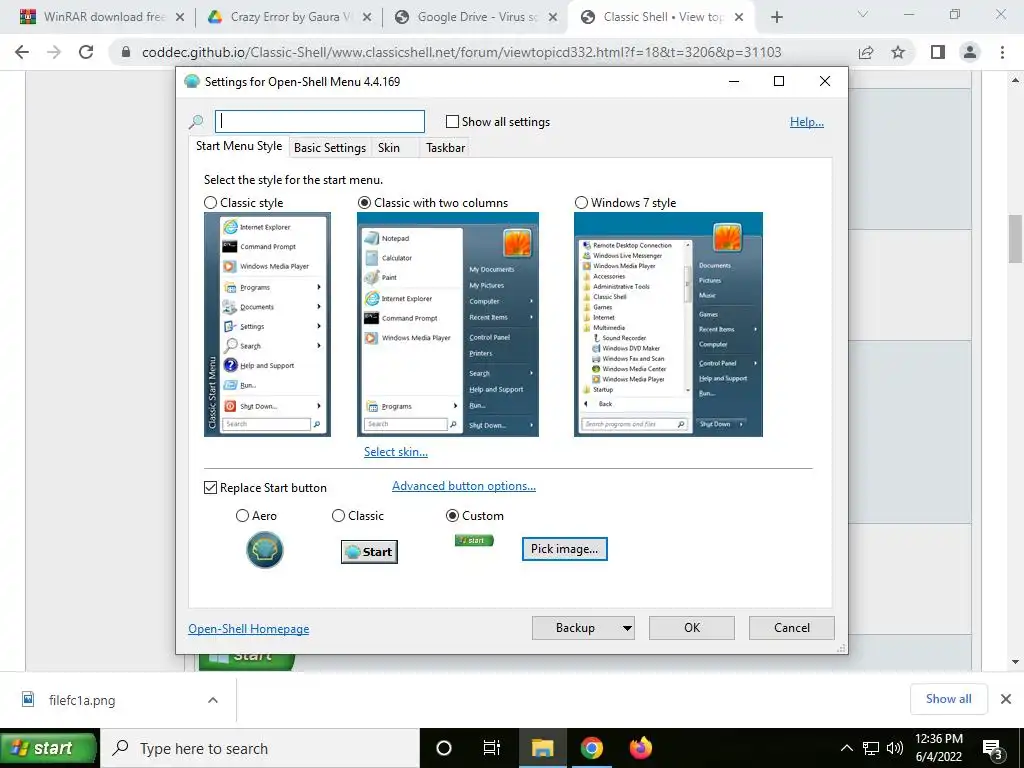This screenshot has width=1024, height=768.
Task: Click the Classic Start button image
Action: (x=369, y=552)
